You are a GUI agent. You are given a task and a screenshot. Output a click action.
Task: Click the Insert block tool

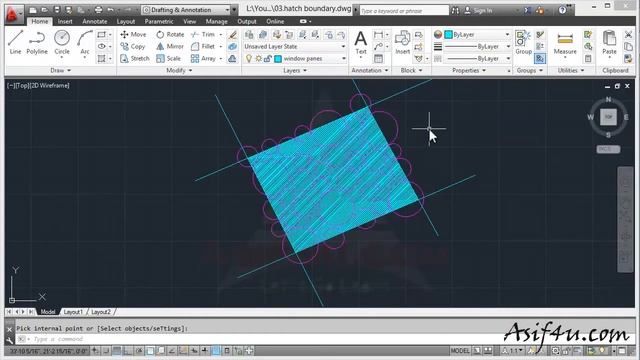tap(402, 42)
